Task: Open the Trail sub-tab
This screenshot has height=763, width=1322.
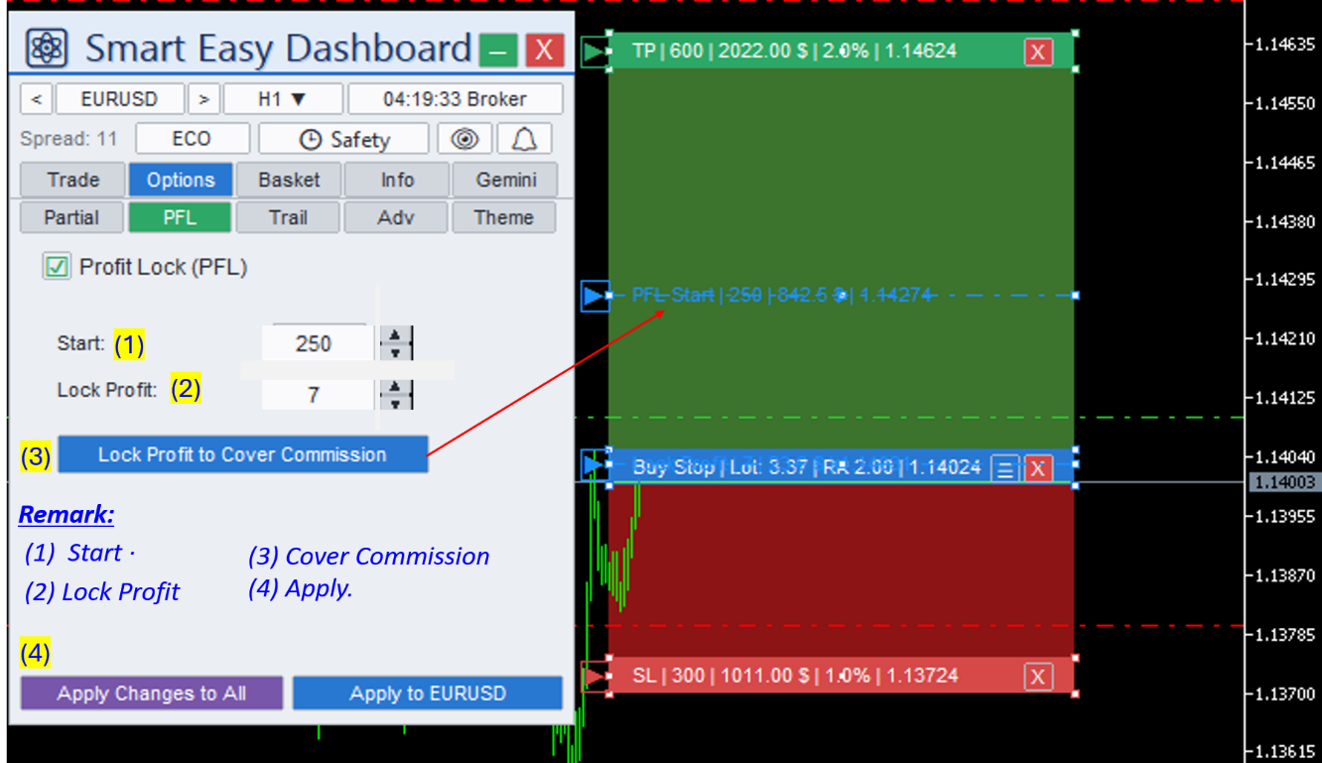Action: pos(288,217)
